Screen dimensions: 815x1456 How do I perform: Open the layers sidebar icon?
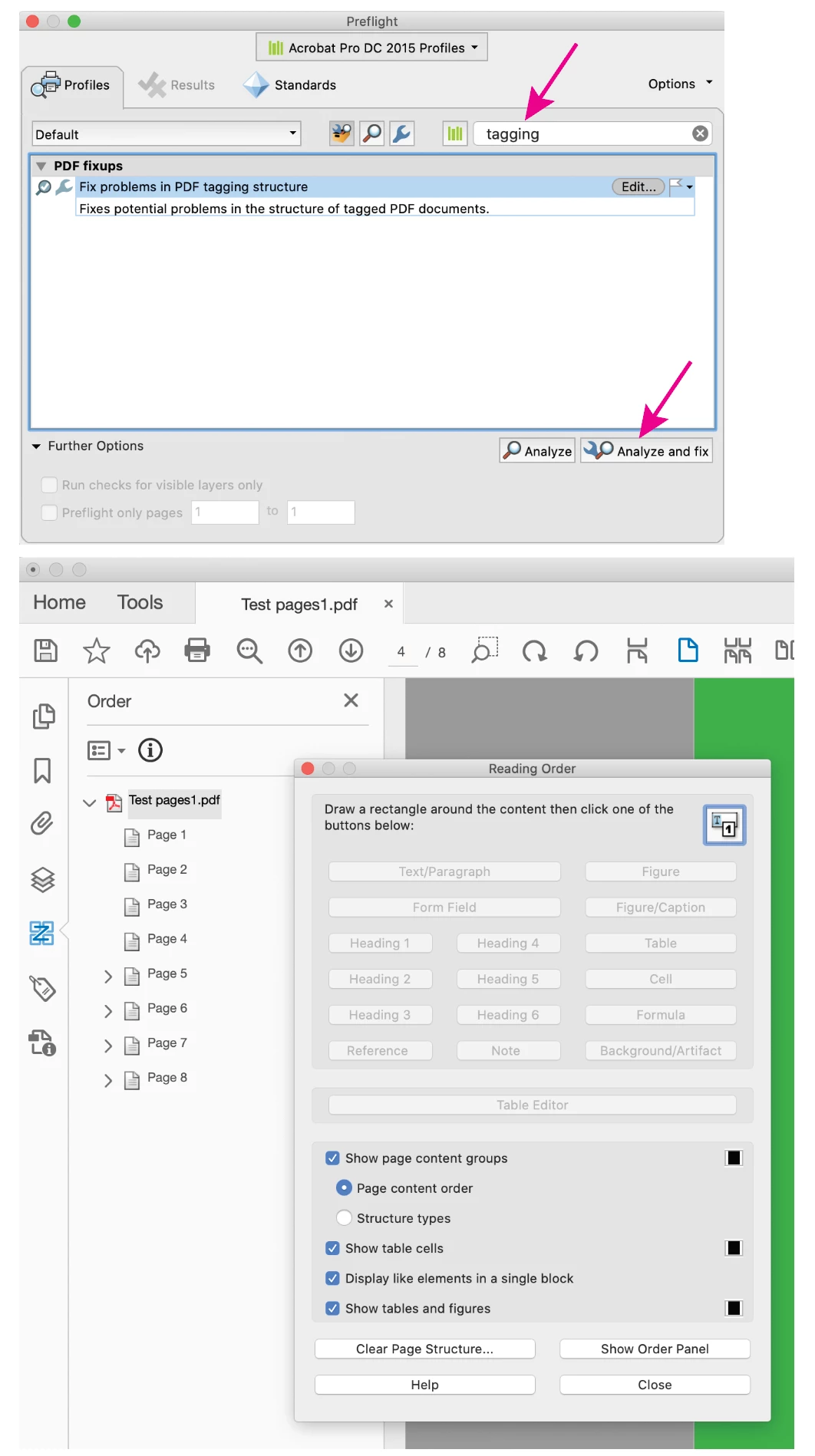43,879
